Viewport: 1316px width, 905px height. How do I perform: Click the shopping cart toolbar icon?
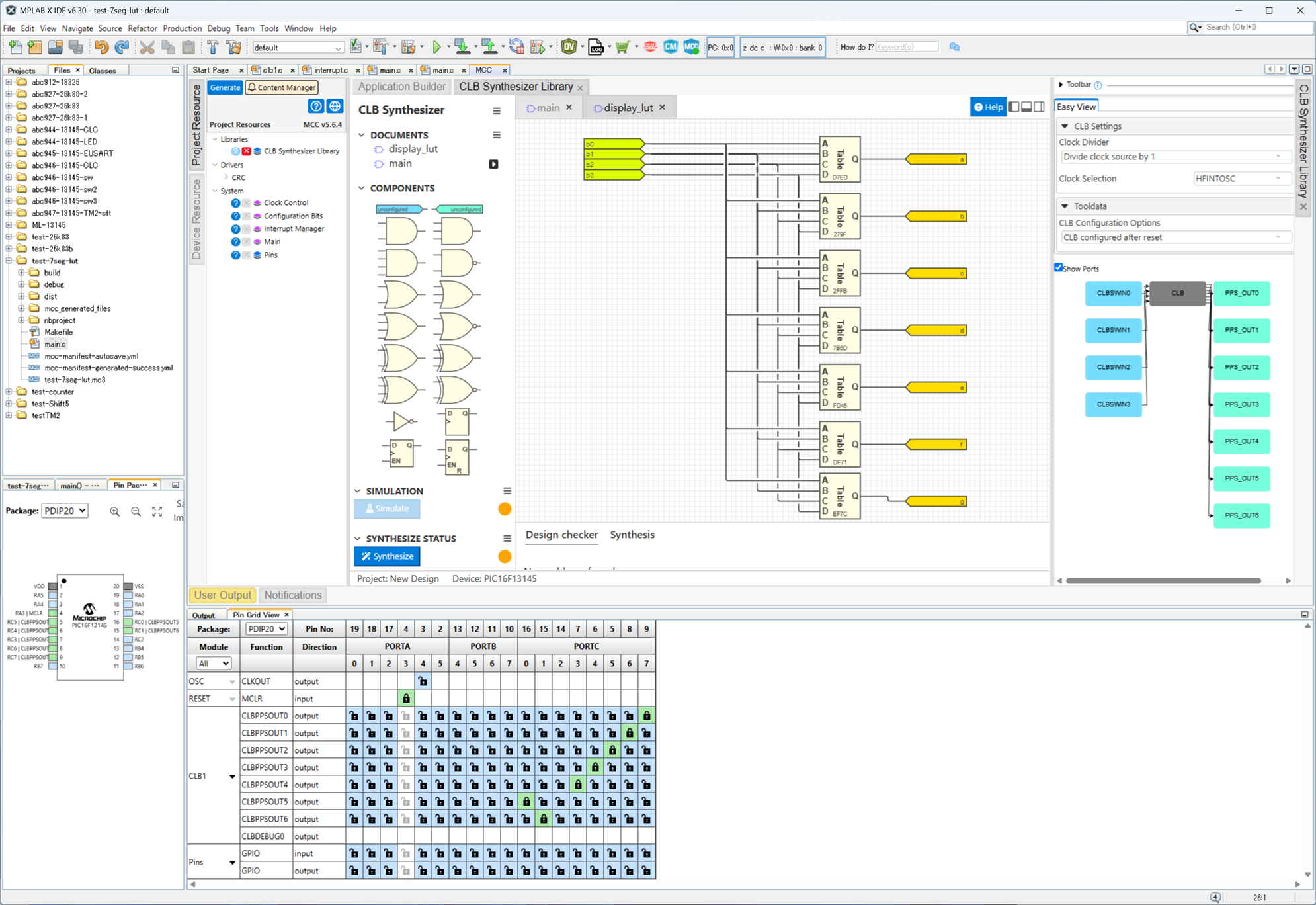622,47
